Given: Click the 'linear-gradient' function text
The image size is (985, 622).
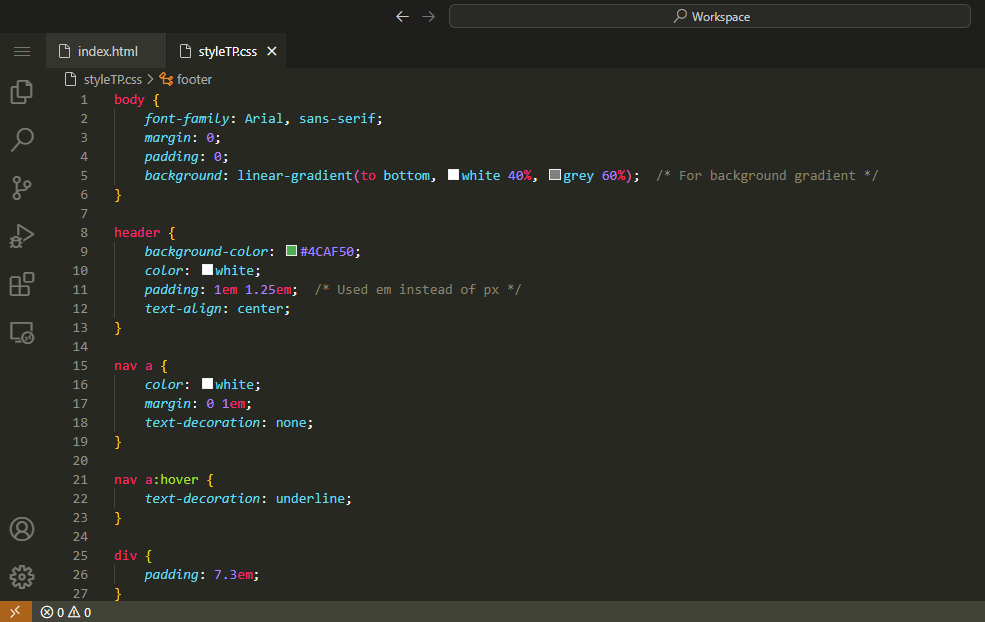Looking at the screenshot, I should (295, 175).
